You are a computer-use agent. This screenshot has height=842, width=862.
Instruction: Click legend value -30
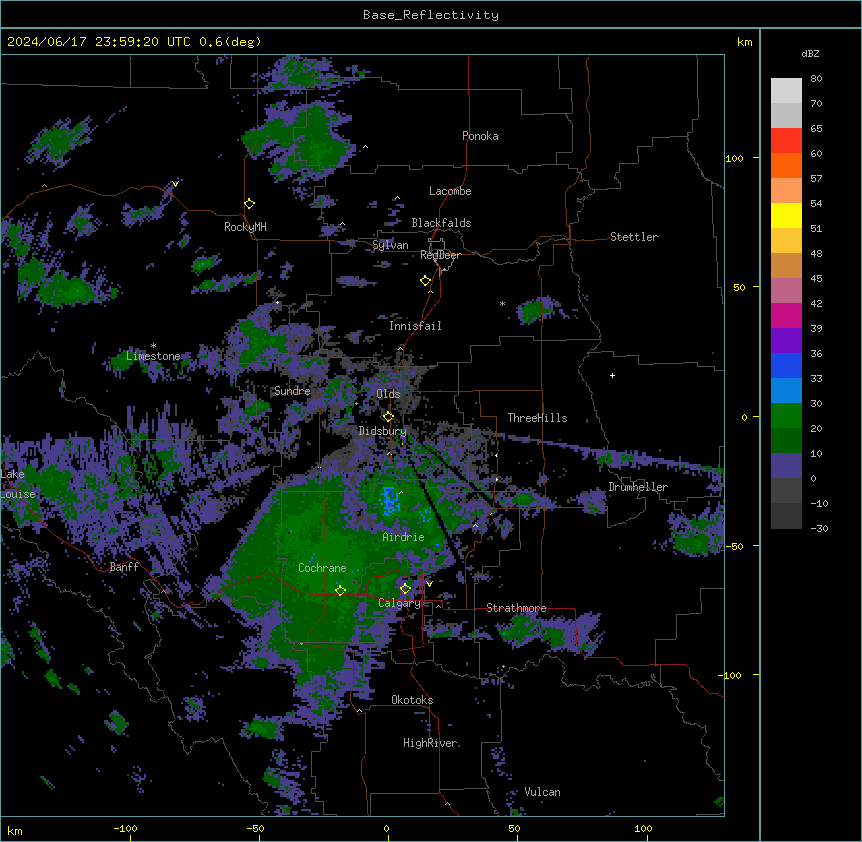(819, 529)
